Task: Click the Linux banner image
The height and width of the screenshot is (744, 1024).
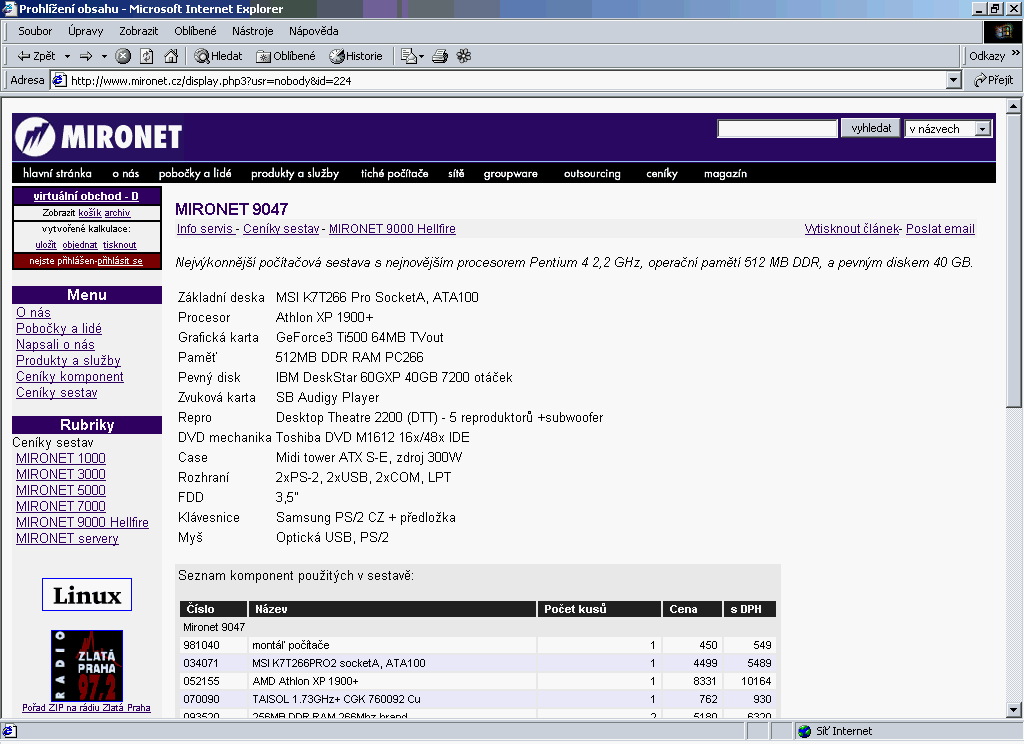Action: click(87, 594)
